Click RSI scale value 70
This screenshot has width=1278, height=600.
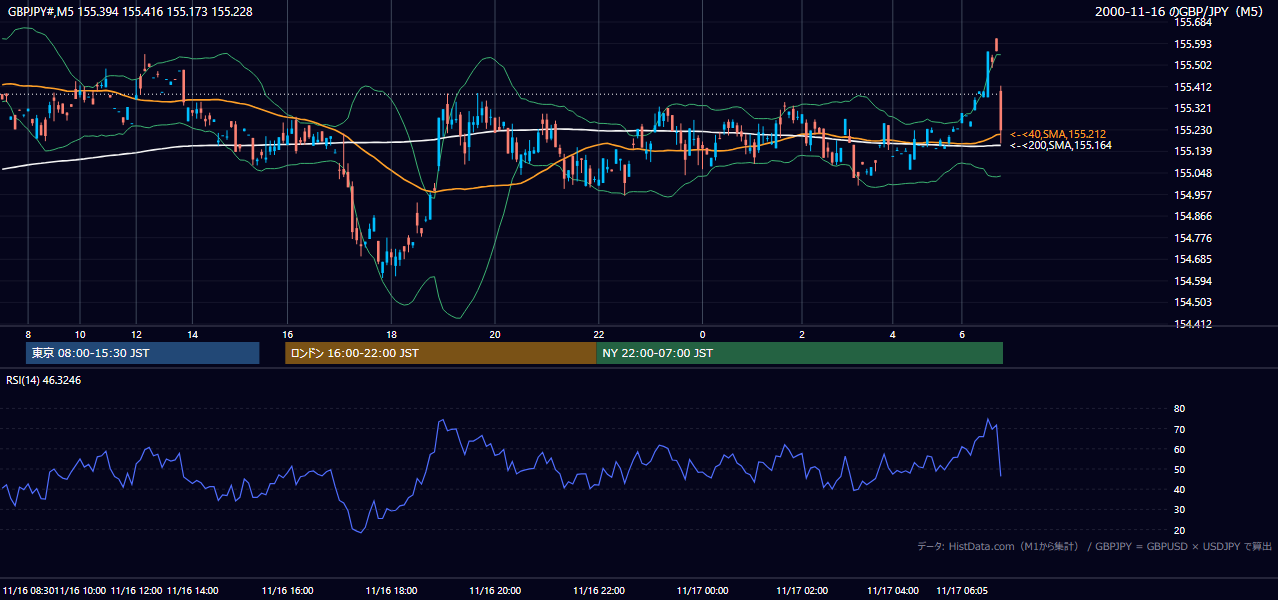pyautogui.click(x=1179, y=429)
